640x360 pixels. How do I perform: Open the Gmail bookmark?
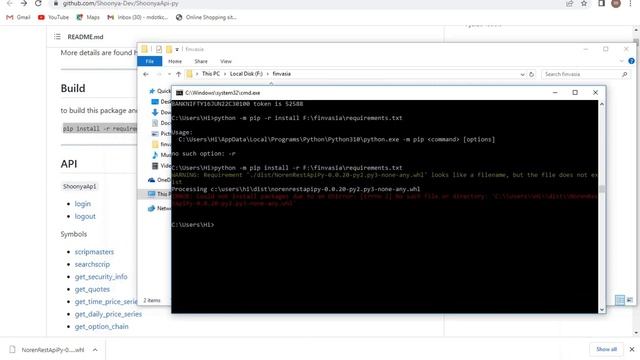[18, 17]
